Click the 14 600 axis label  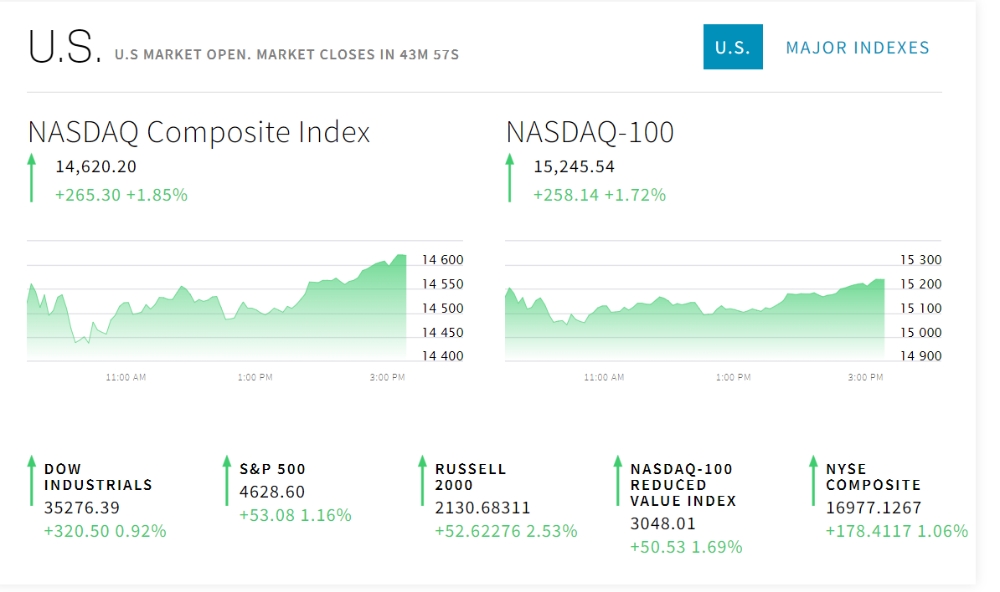(443, 260)
